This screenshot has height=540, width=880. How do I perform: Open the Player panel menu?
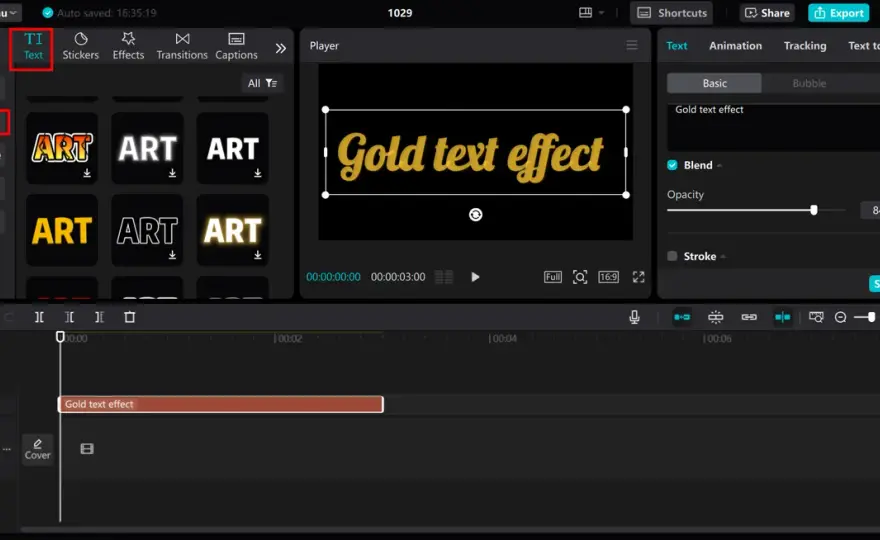pos(632,45)
